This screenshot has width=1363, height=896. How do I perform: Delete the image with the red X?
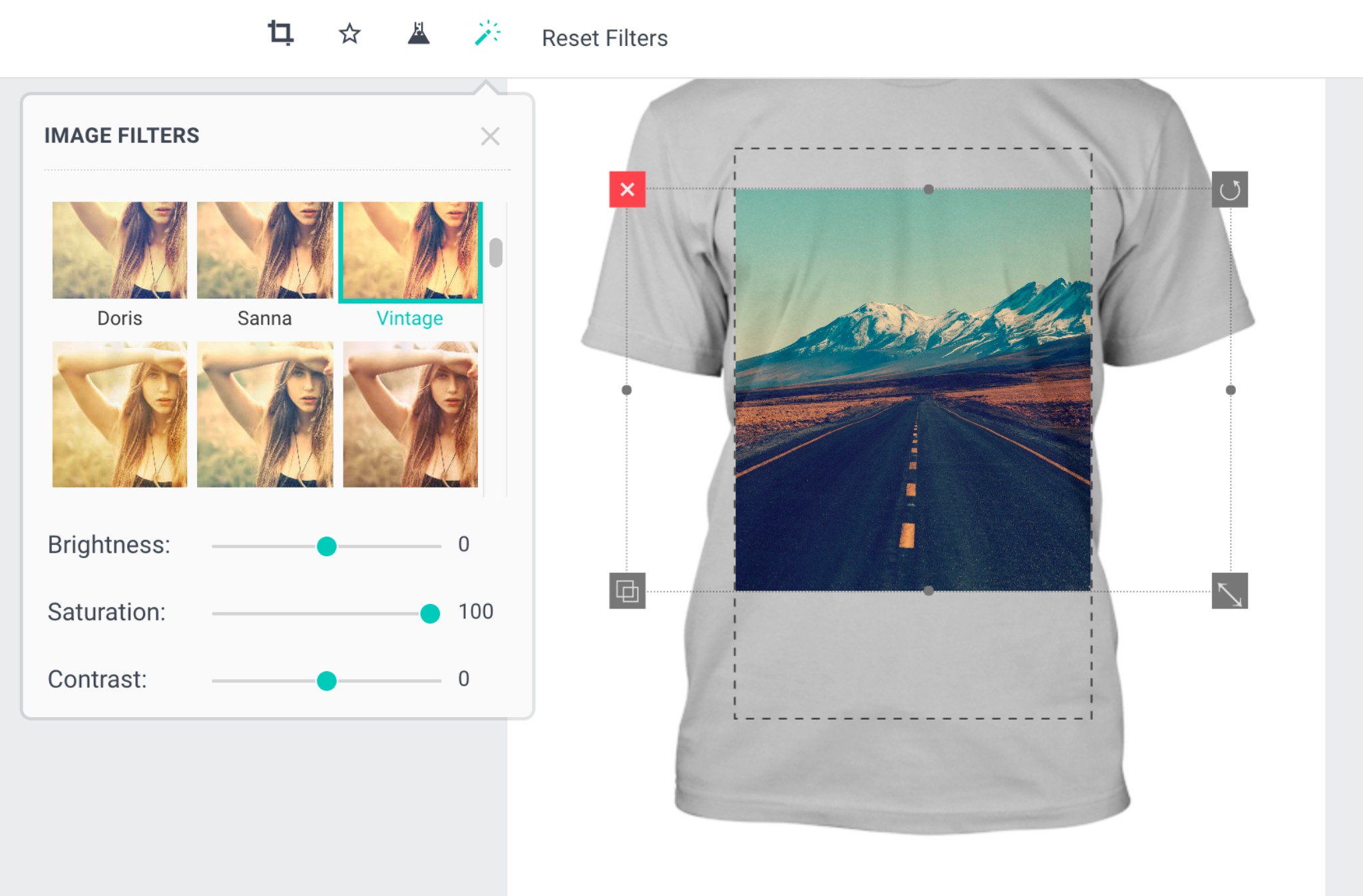(627, 190)
